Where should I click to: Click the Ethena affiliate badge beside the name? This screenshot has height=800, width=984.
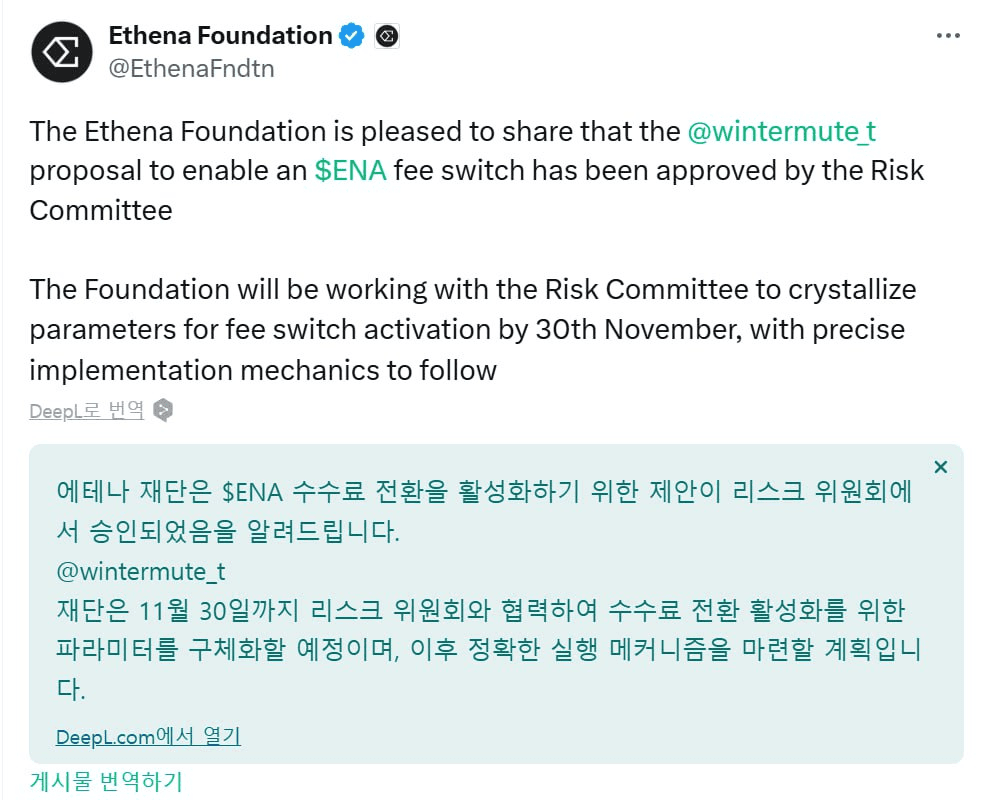pos(387,36)
